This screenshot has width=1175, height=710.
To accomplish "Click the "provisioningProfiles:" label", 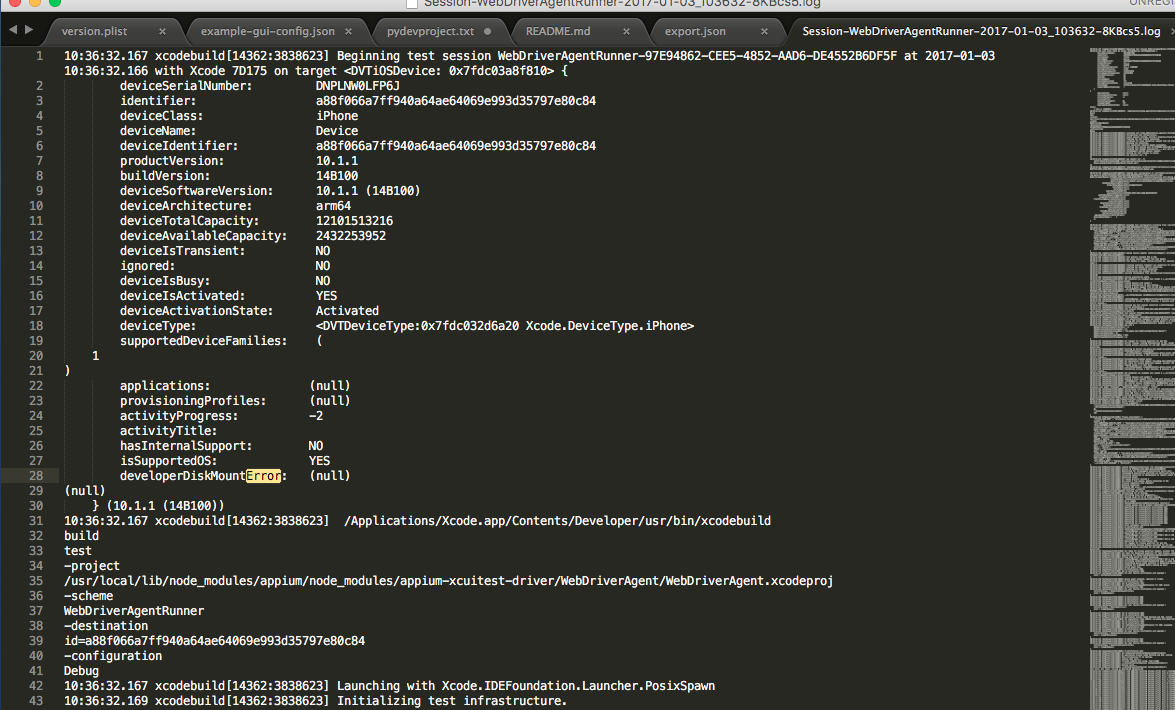I will [x=193, y=401].
